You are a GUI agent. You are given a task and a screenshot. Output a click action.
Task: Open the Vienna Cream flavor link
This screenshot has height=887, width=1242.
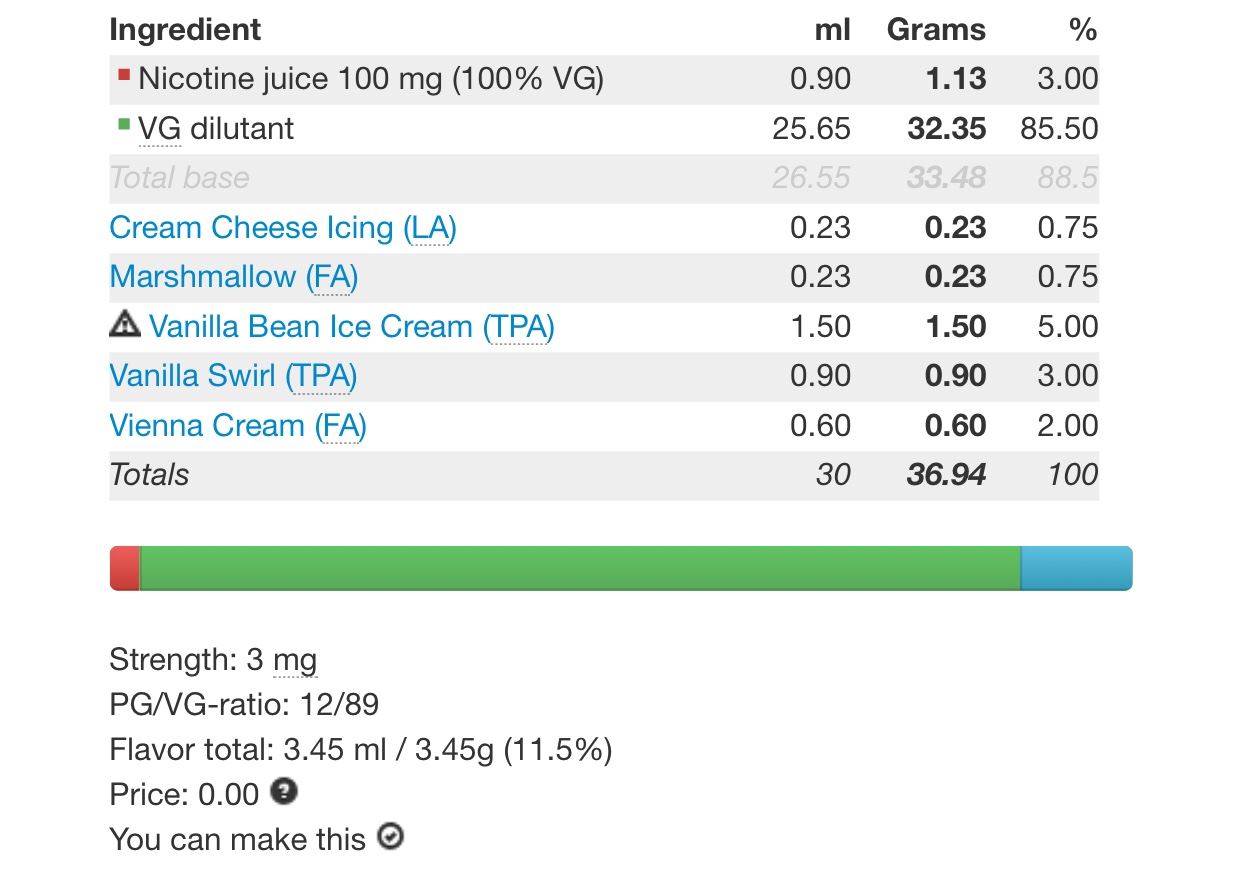237,426
